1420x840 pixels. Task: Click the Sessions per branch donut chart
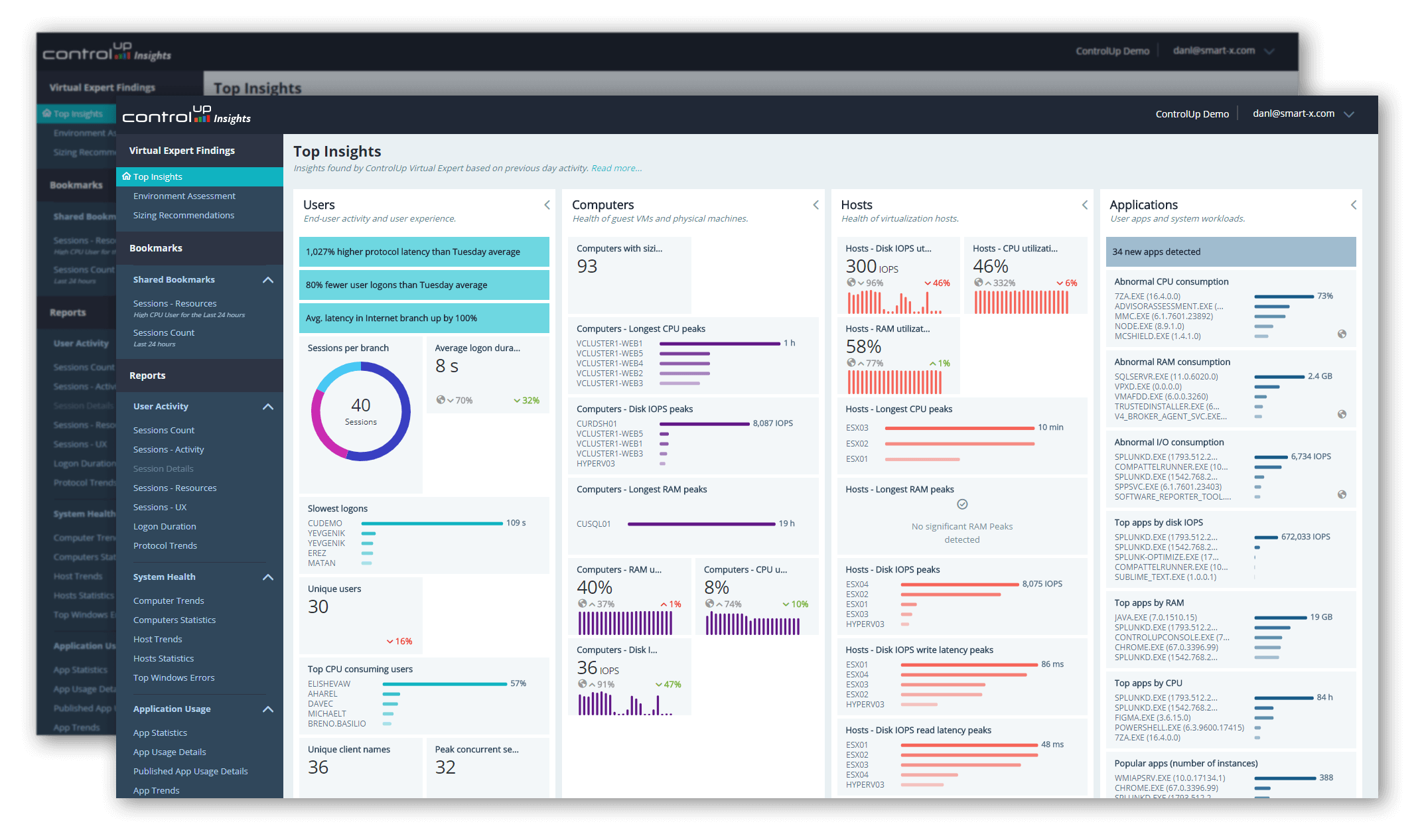tap(361, 411)
